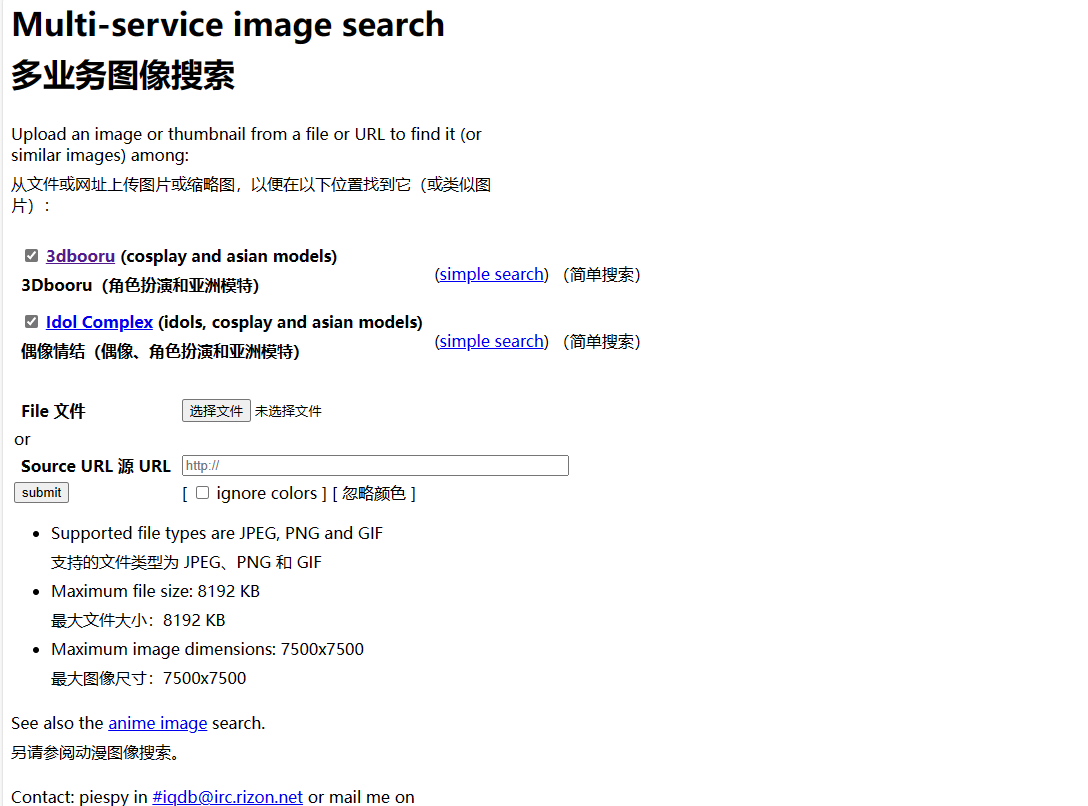This screenshot has width=1088, height=806.
Task: Enable the ignore colors checkbox
Action: tap(203, 492)
